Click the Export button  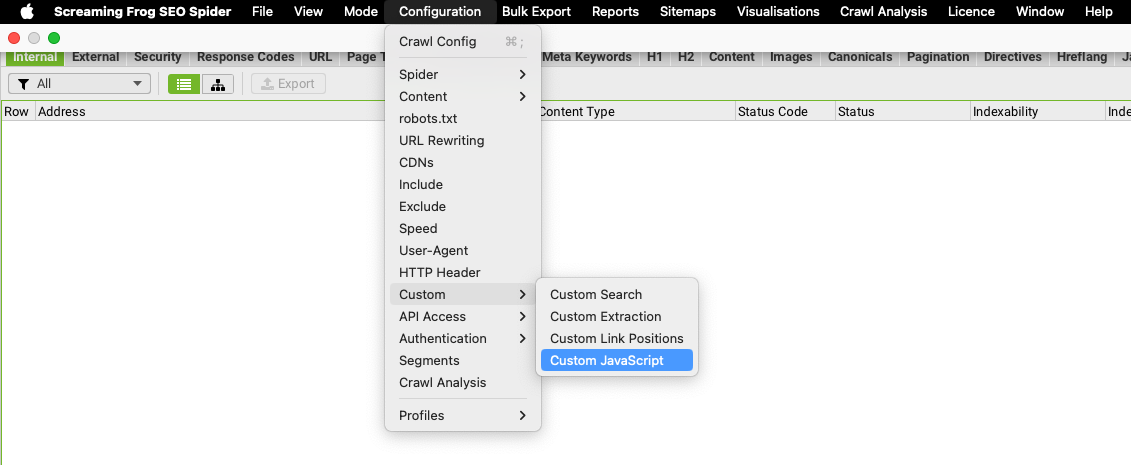(x=289, y=84)
